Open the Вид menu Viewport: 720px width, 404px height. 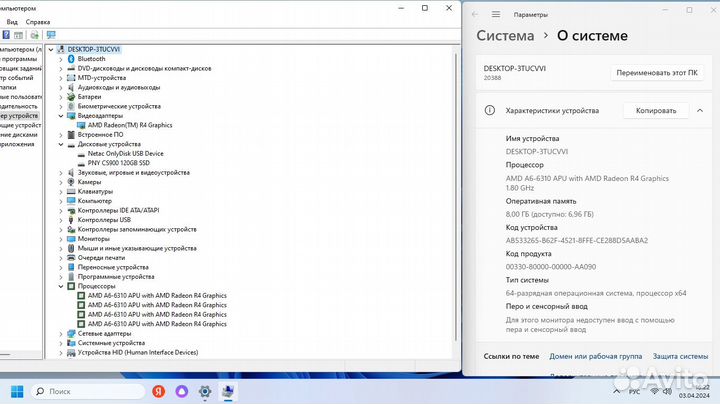12,22
